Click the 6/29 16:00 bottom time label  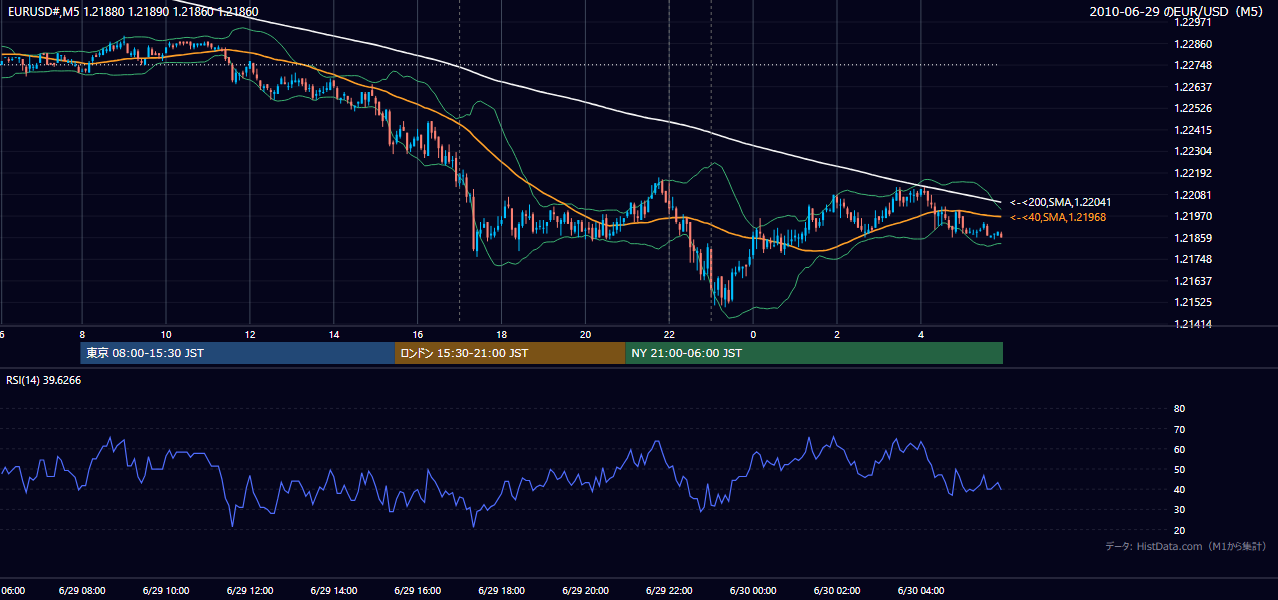coord(418,591)
